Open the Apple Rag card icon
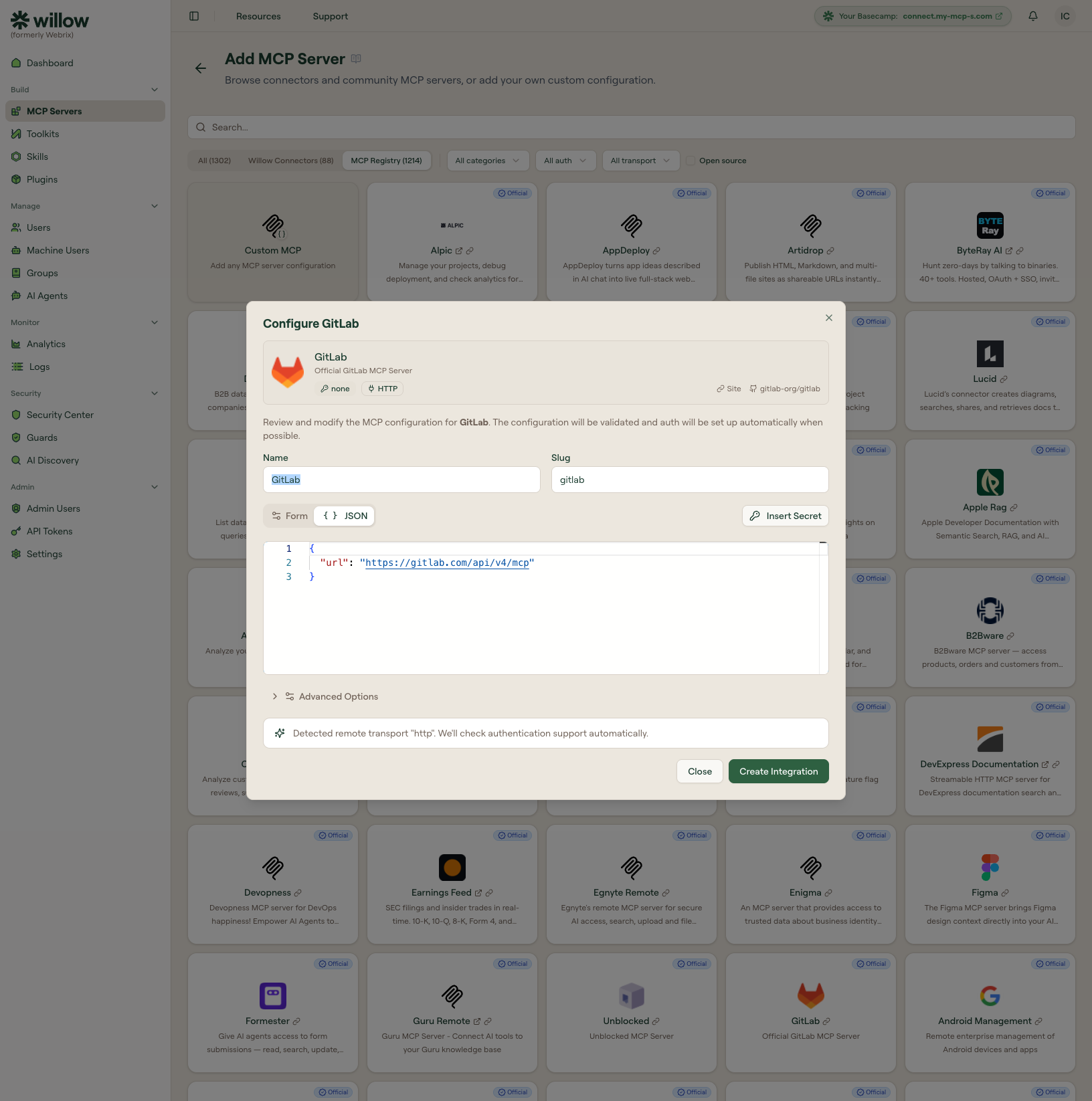Viewport: 1092px width, 1101px height. click(990, 482)
